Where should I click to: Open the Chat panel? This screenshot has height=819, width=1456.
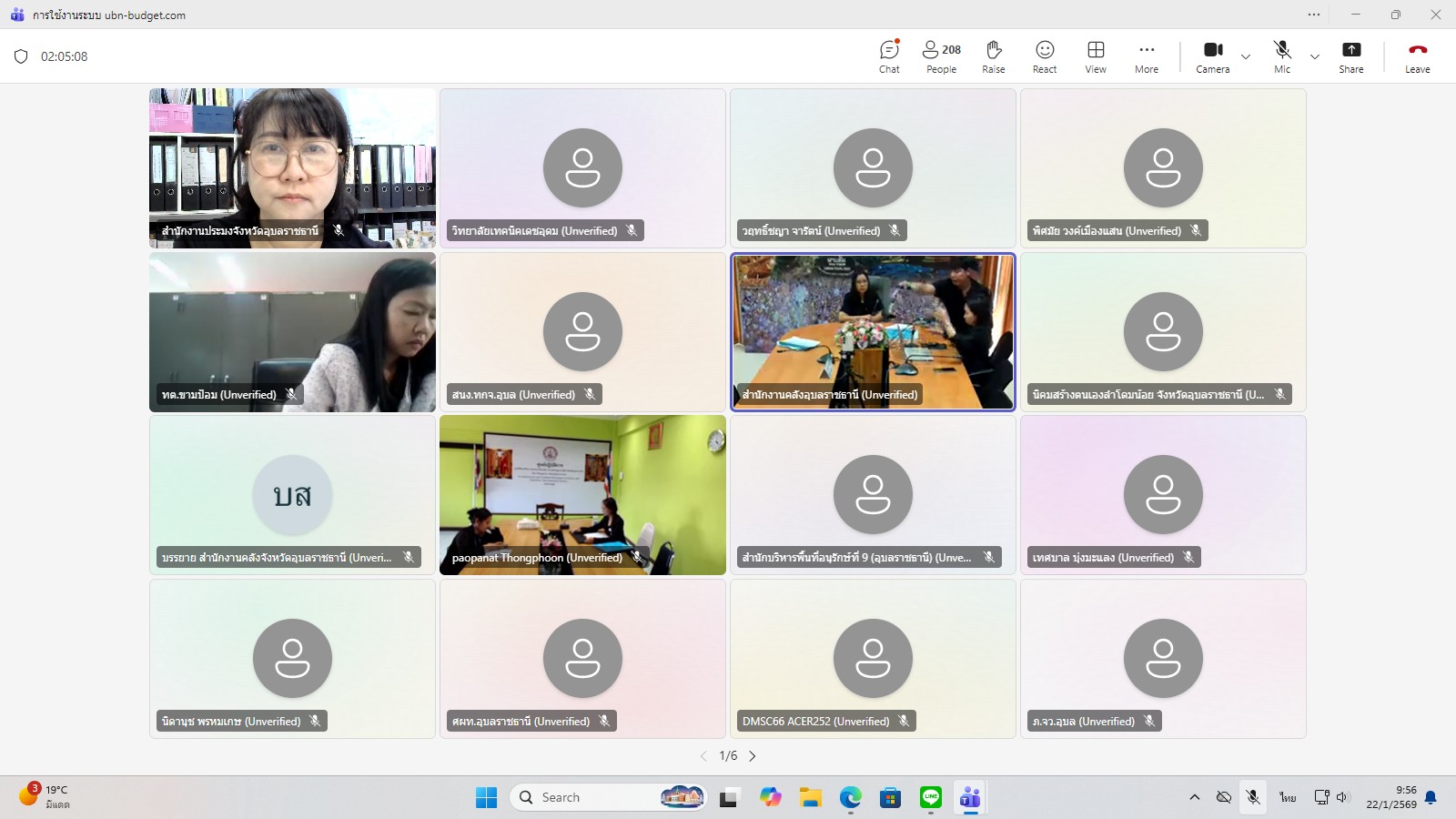pos(889,56)
